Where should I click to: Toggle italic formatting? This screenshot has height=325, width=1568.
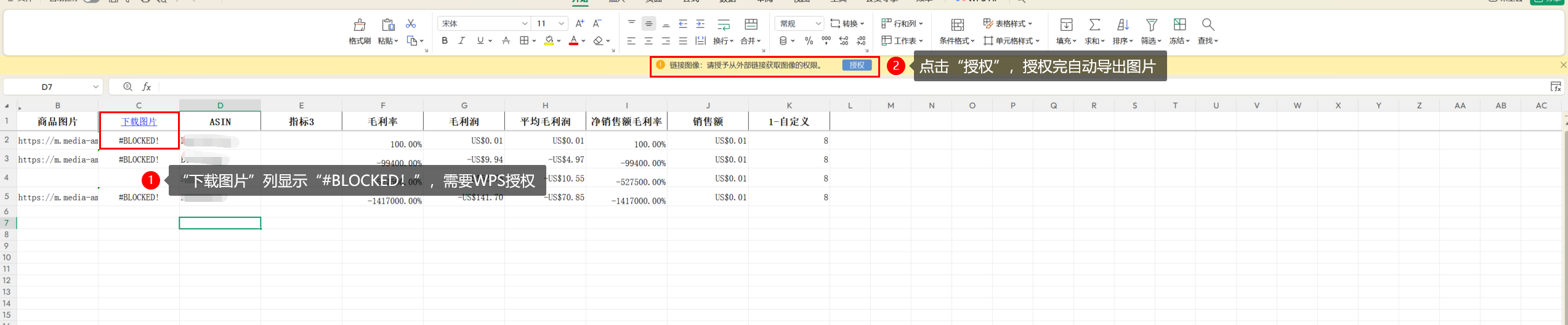(x=461, y=41)
